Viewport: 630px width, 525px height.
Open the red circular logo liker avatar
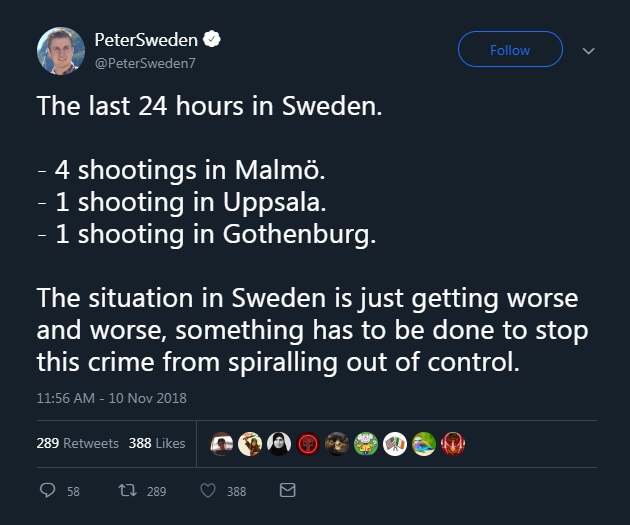click(308, 443)
